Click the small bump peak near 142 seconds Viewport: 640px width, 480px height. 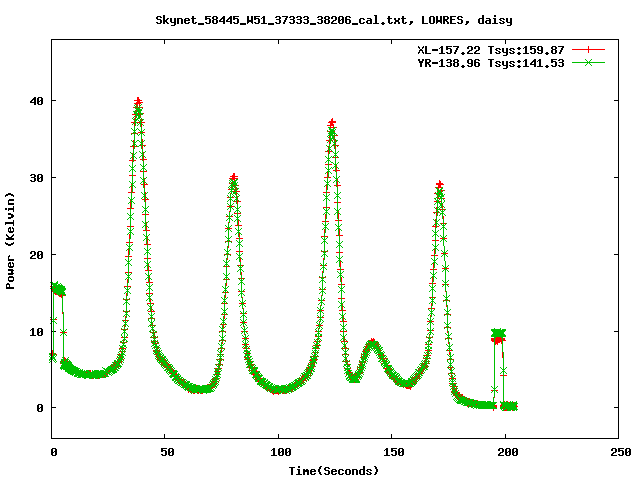(x=372, y=342)
